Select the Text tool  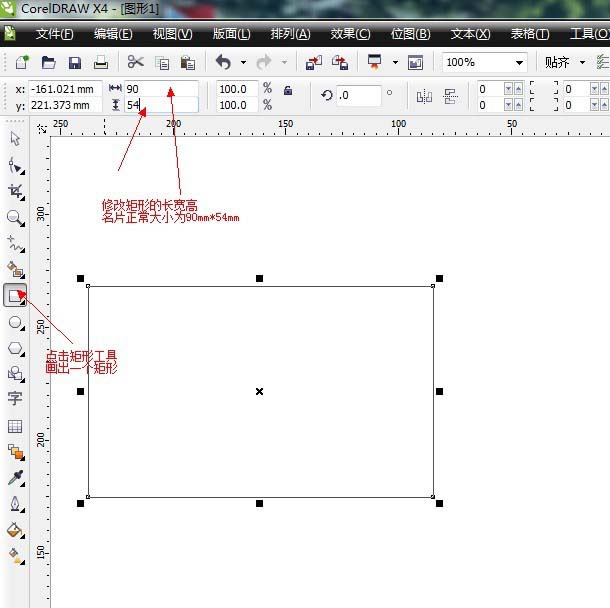(15, 399)
